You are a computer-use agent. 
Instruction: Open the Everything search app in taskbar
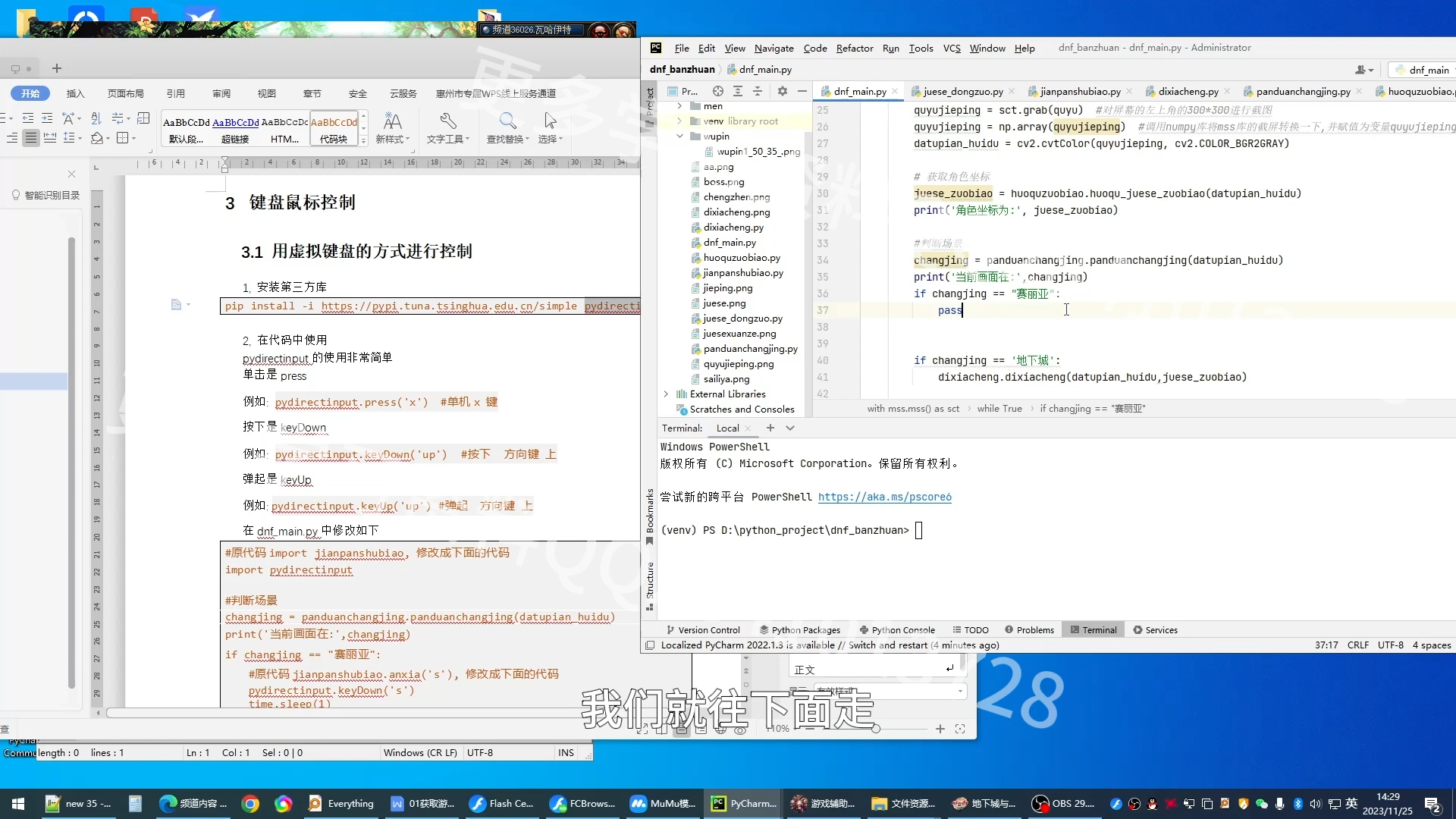click(x=341, y=804)
